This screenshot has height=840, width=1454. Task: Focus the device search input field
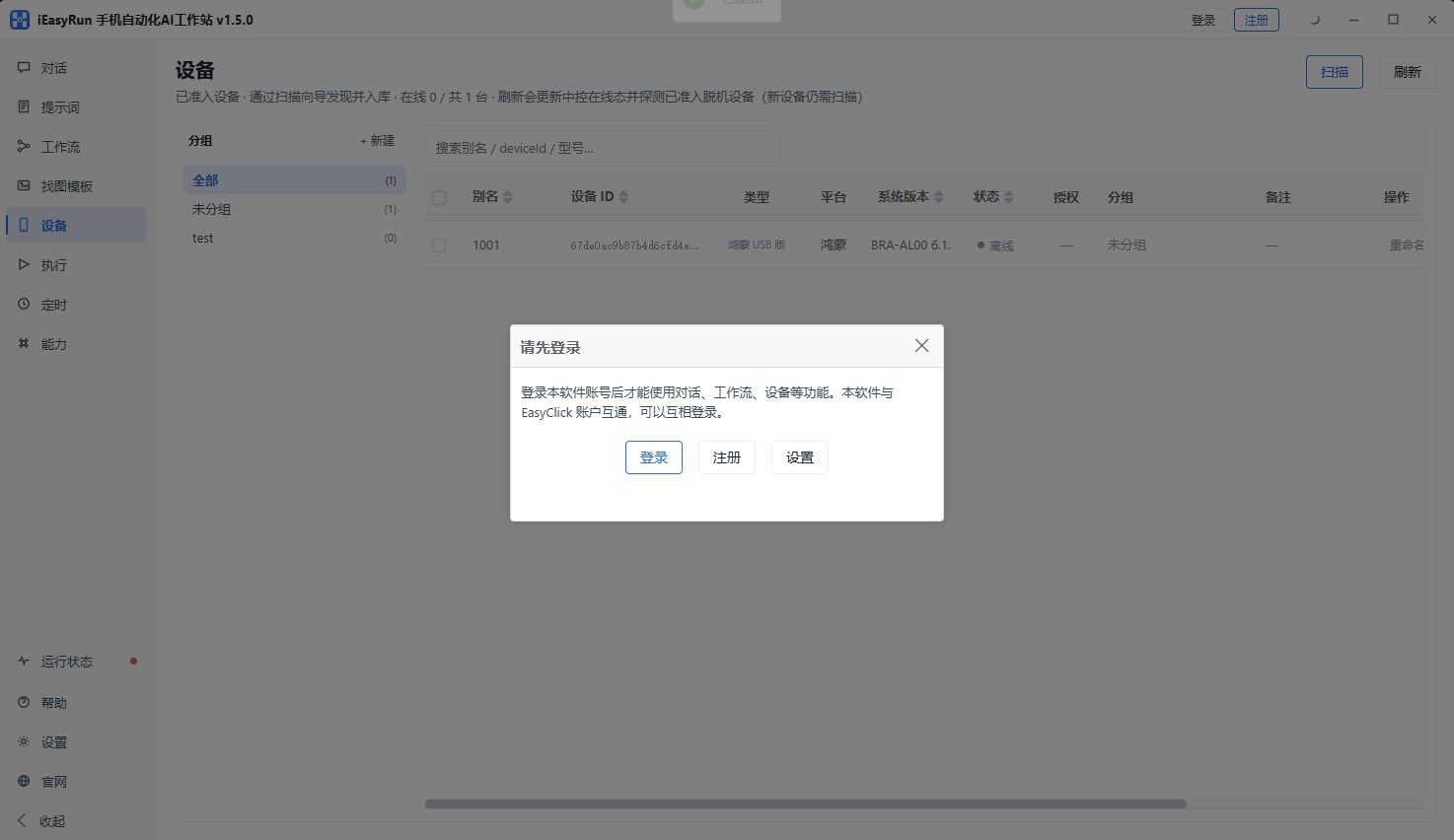(602, 148)
